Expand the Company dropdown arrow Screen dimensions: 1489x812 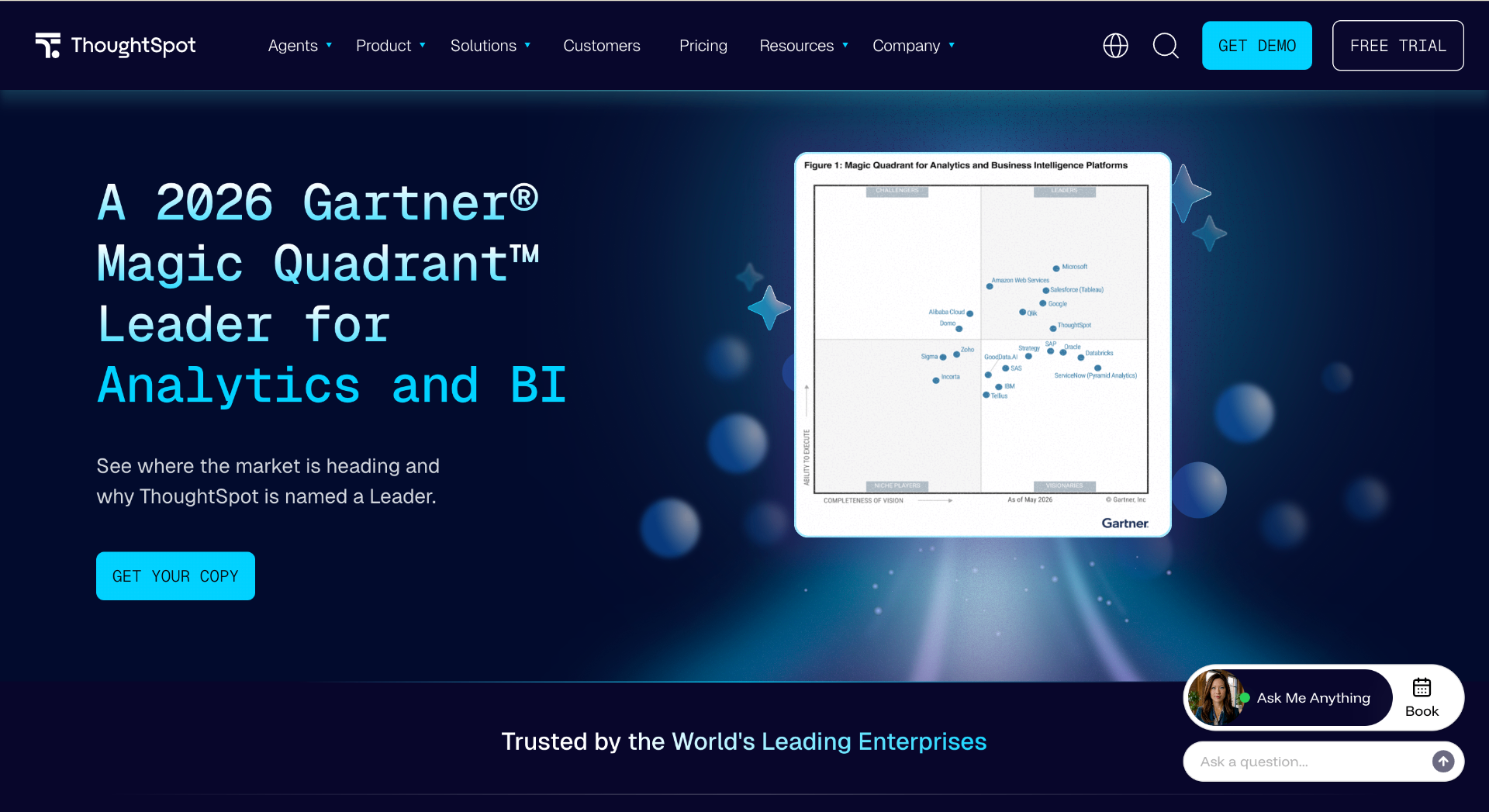[952, 46]
